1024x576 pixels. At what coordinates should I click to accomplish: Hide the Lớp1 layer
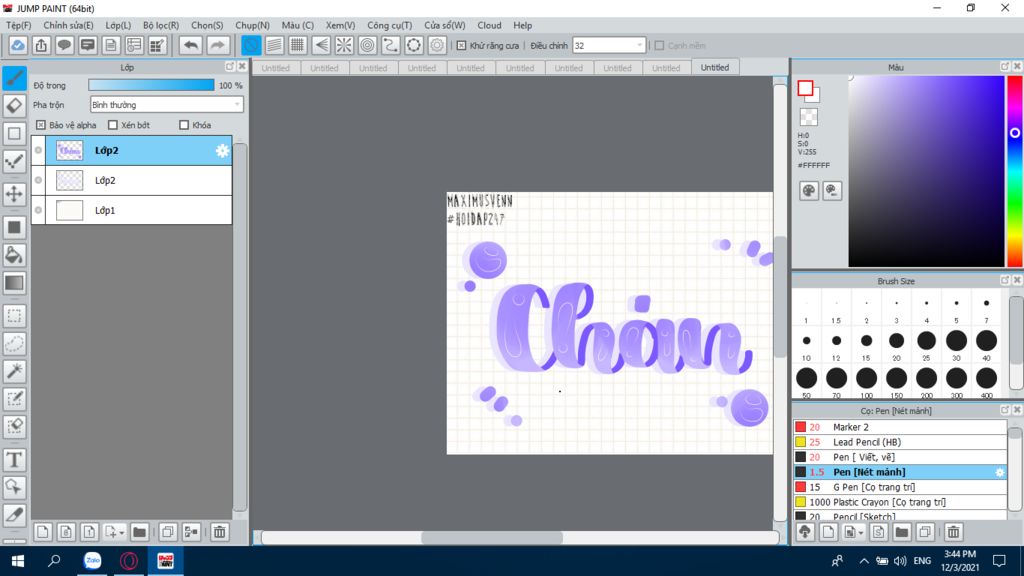point(39,210)
